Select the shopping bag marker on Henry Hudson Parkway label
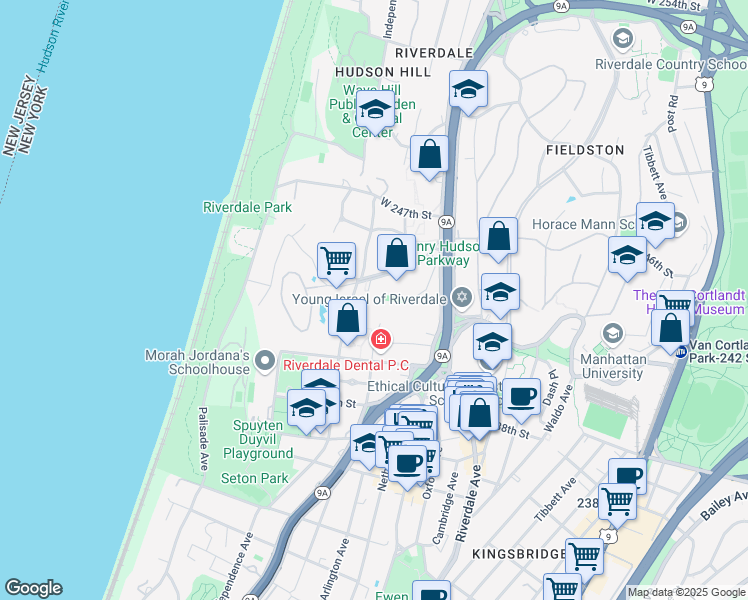The image size is (748, 600). click(397, 253)
